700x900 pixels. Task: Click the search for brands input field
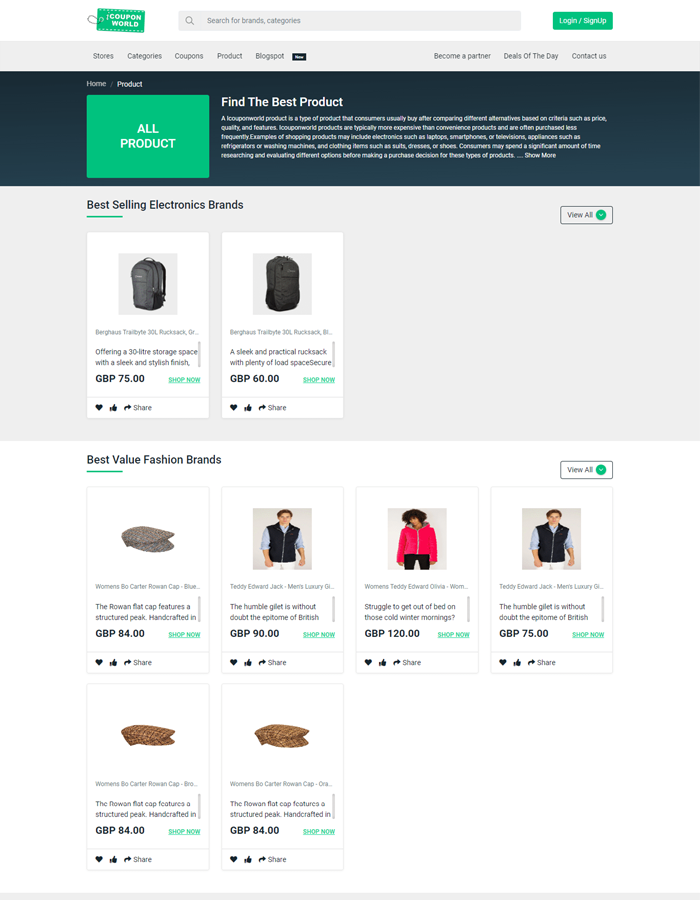pos(349,21)
